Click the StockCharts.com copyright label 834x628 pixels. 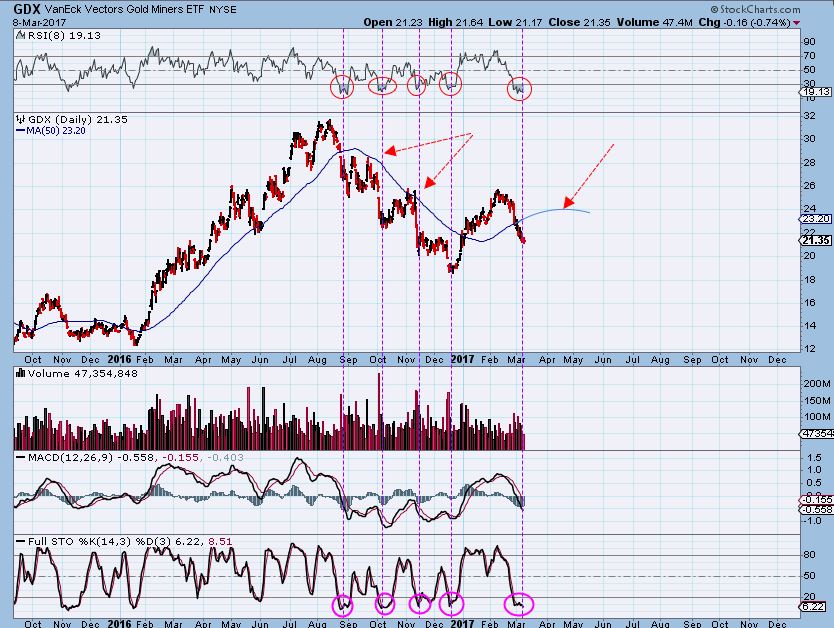(755, 10)
